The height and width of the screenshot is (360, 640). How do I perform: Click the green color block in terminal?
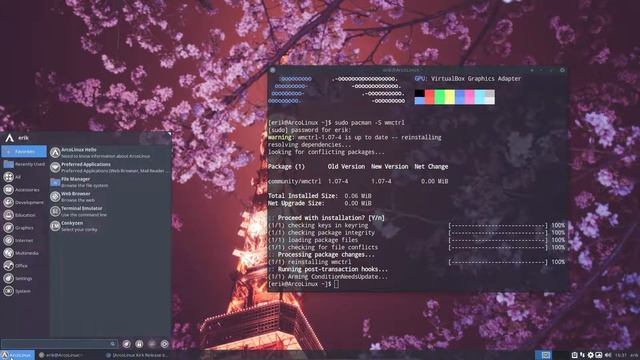(x=440, y=97)
